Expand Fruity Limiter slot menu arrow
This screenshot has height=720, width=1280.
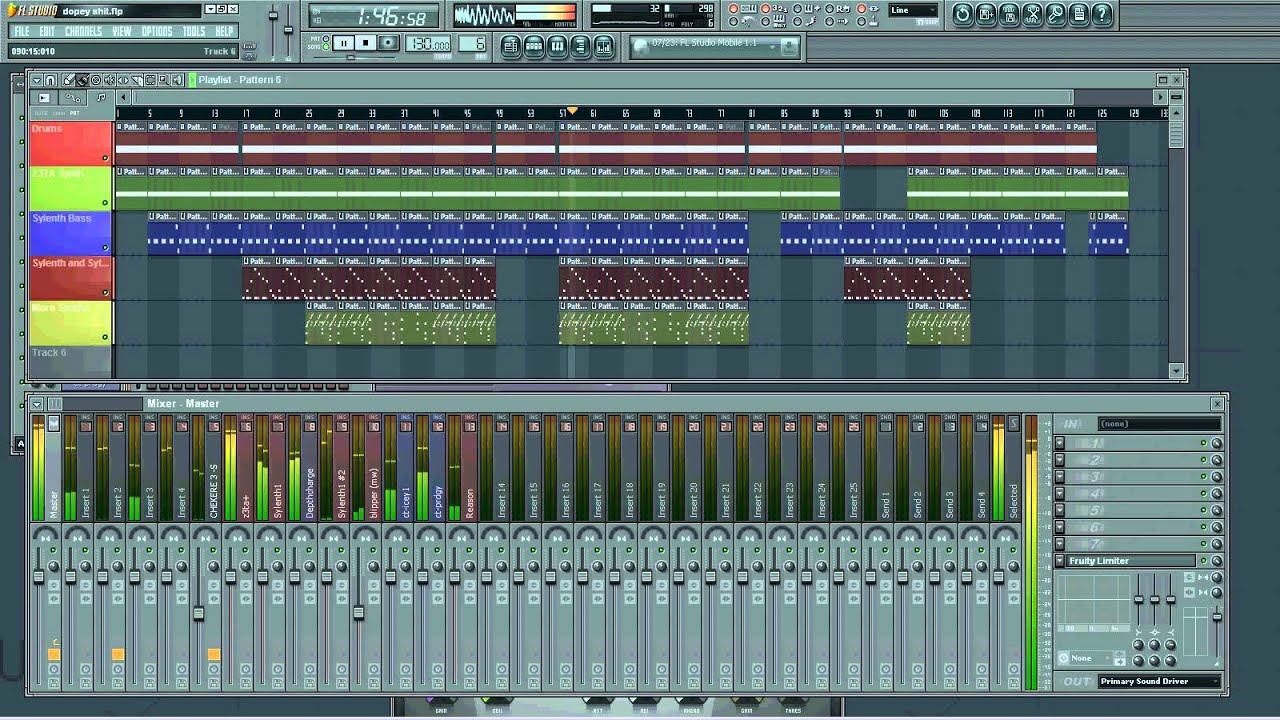pos(1060,561)
